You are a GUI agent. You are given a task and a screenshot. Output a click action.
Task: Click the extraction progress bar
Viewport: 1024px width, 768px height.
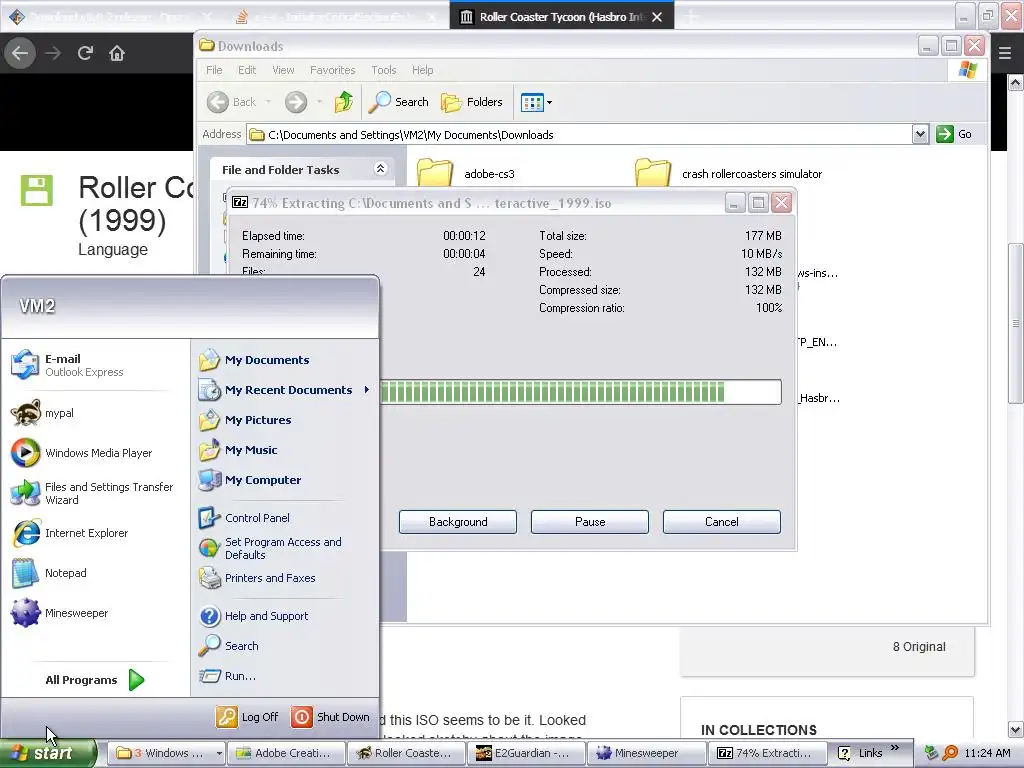coord(581,392)
